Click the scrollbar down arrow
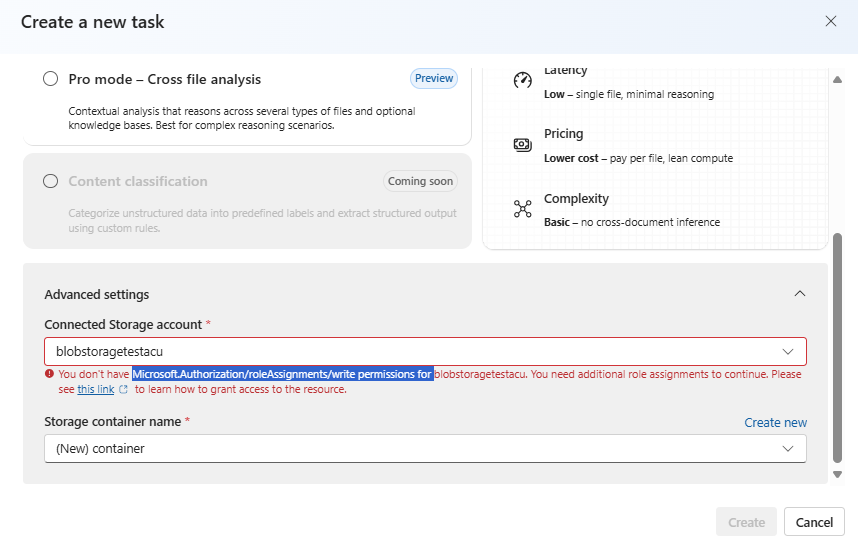Screen dimensions: 858x547 point(837,474)
